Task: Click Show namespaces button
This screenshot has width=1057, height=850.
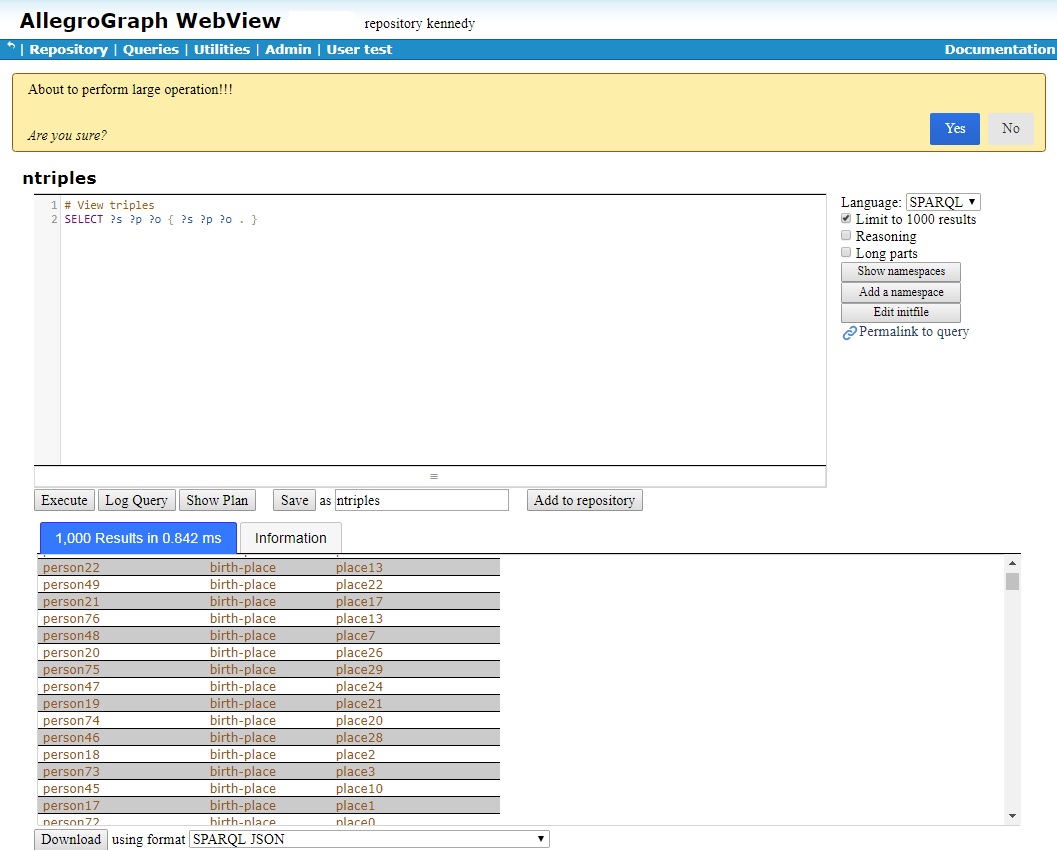Action: (x=900, y=272)
